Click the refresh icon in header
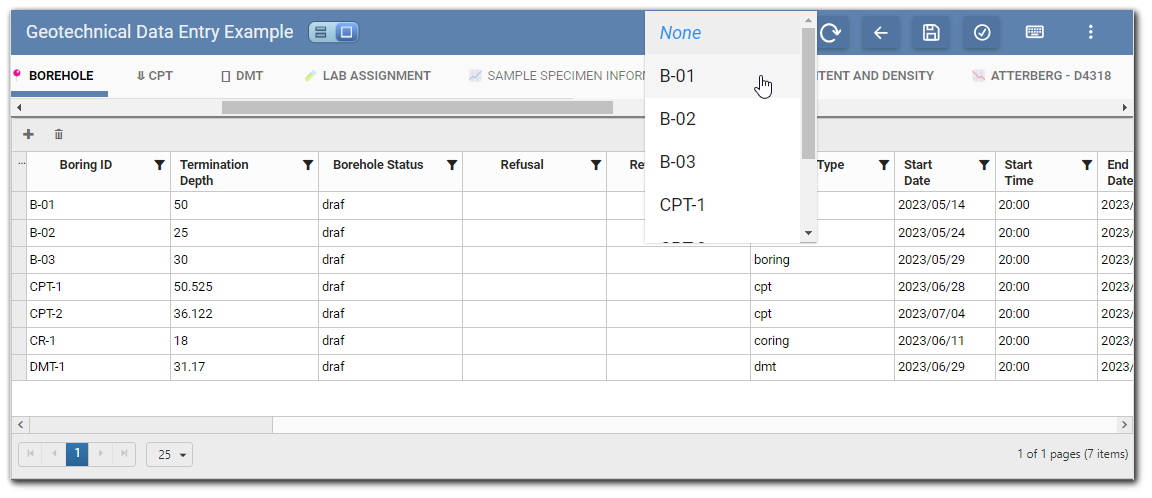1152x498 pixels. pos(830,33)
